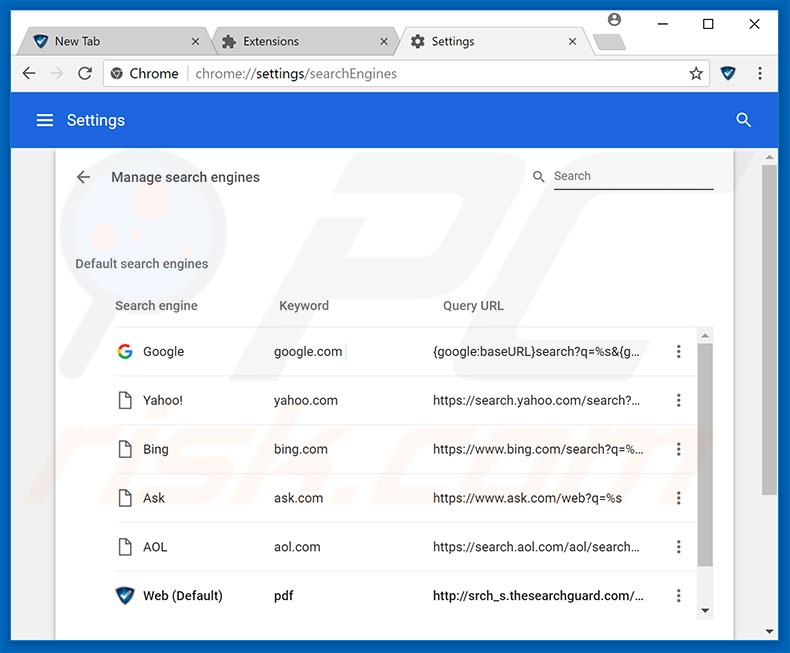Click the page scrollbar down arrow
The width and height of the screenshot is (790, 653).
769,631
